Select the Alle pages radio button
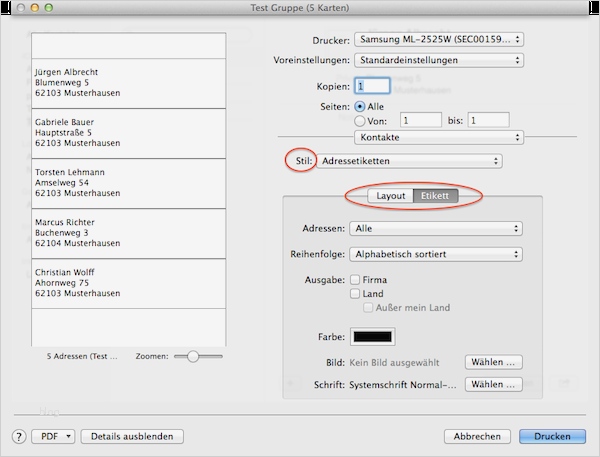The image size is (600, 457). coord(360,106)
